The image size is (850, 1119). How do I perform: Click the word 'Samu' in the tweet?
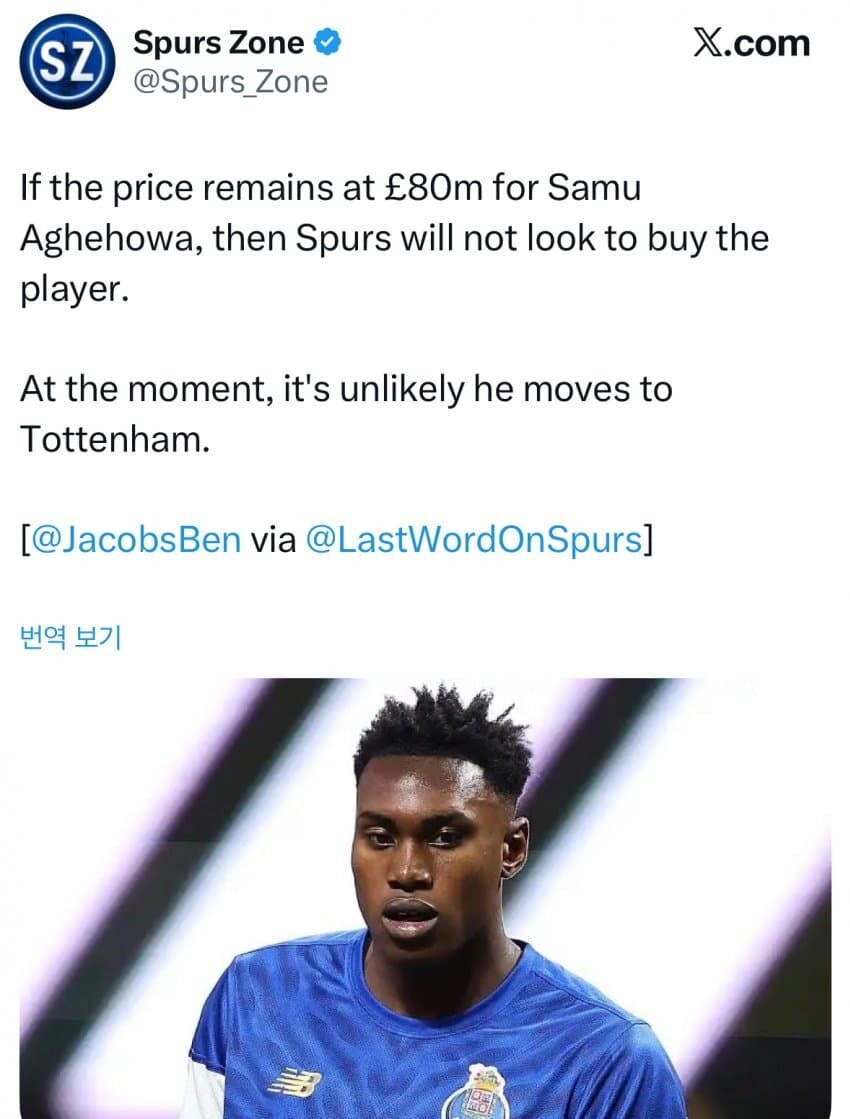[595, 188]
